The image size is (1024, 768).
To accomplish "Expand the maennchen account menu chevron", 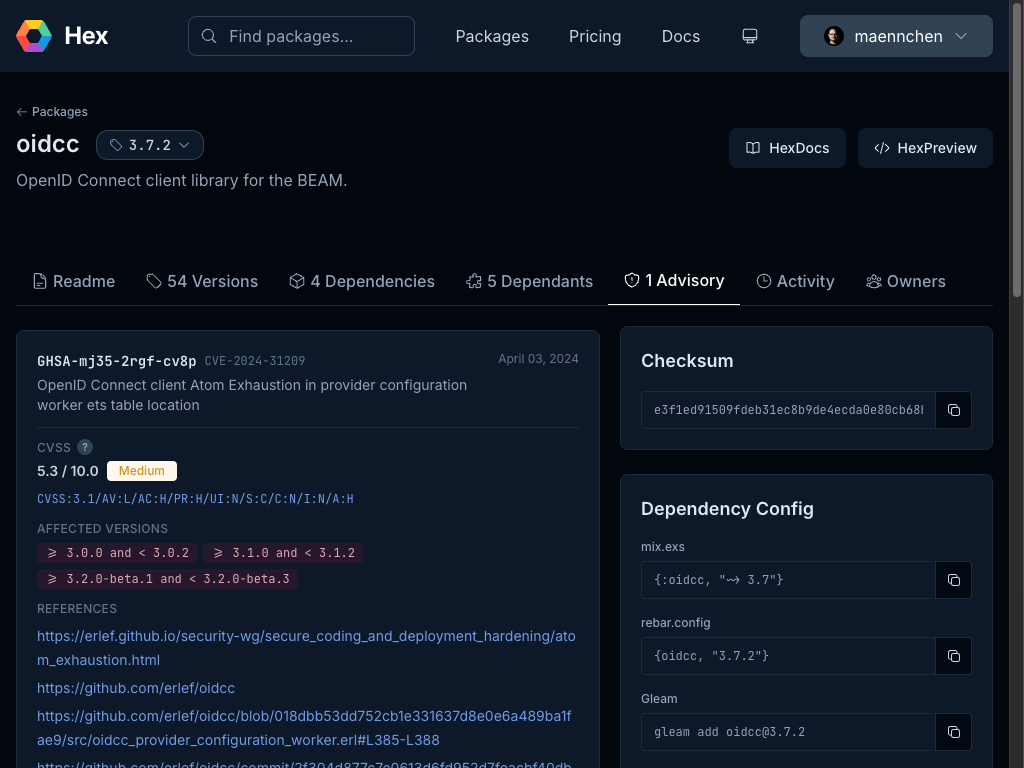I will [961, 36].
